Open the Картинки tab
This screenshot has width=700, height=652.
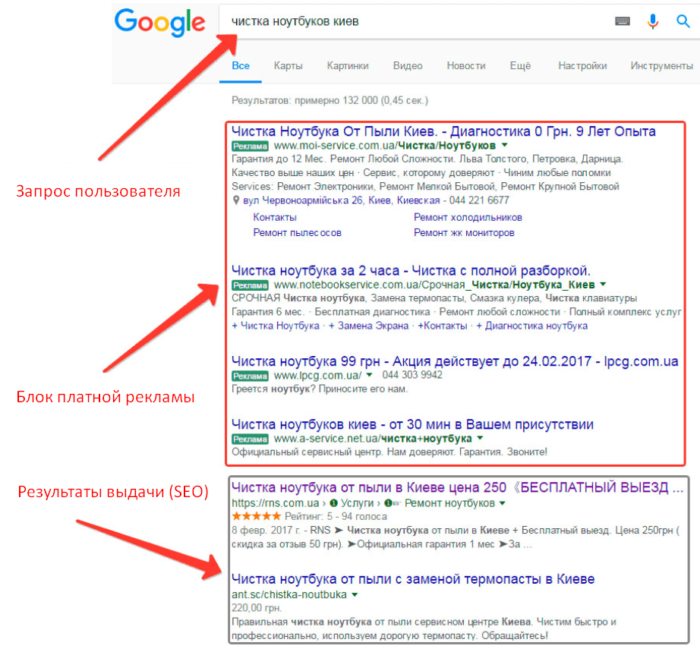coord(348,66)
